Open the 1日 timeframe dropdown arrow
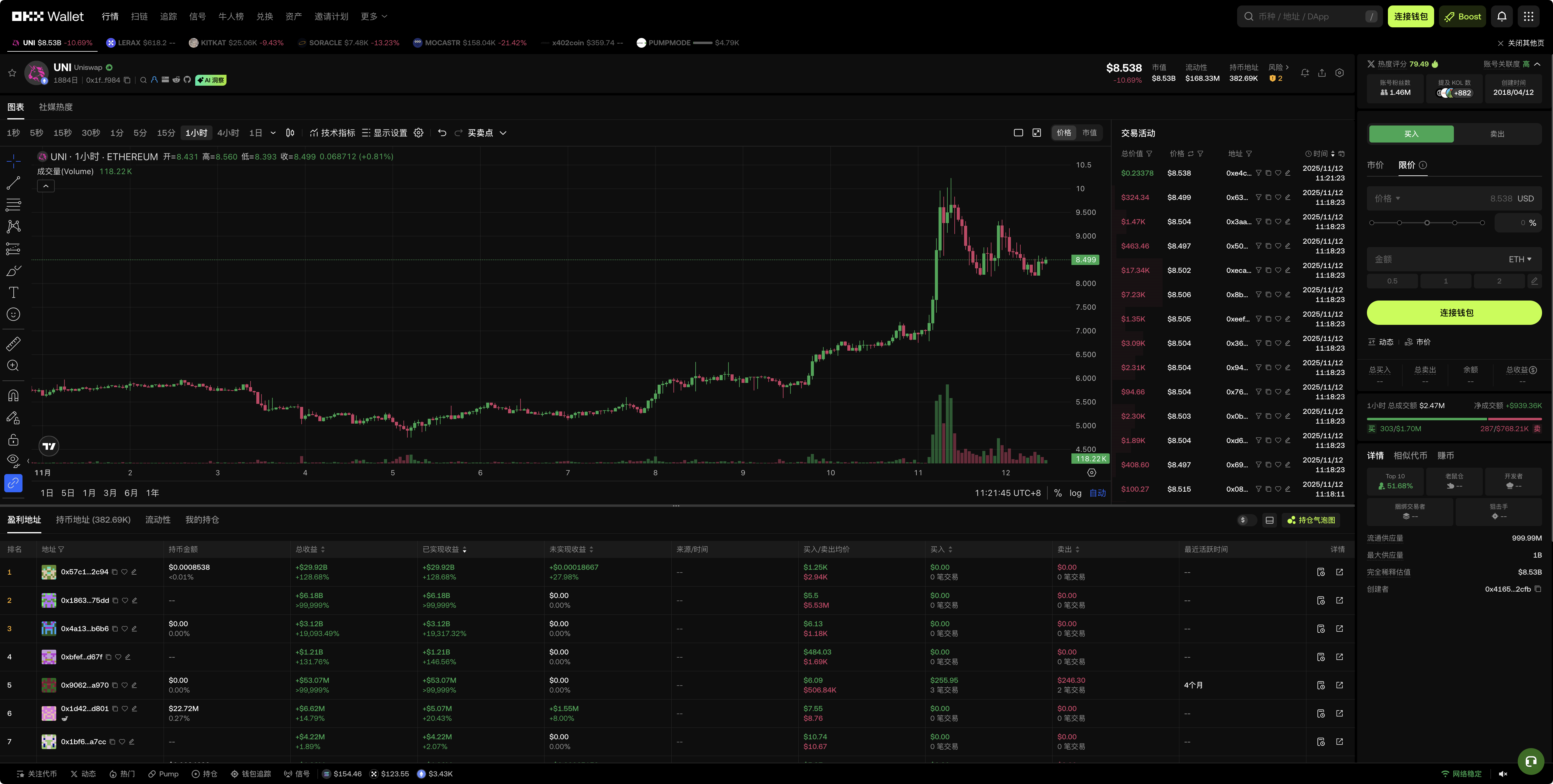1553x784 pixels. (272, 132)
